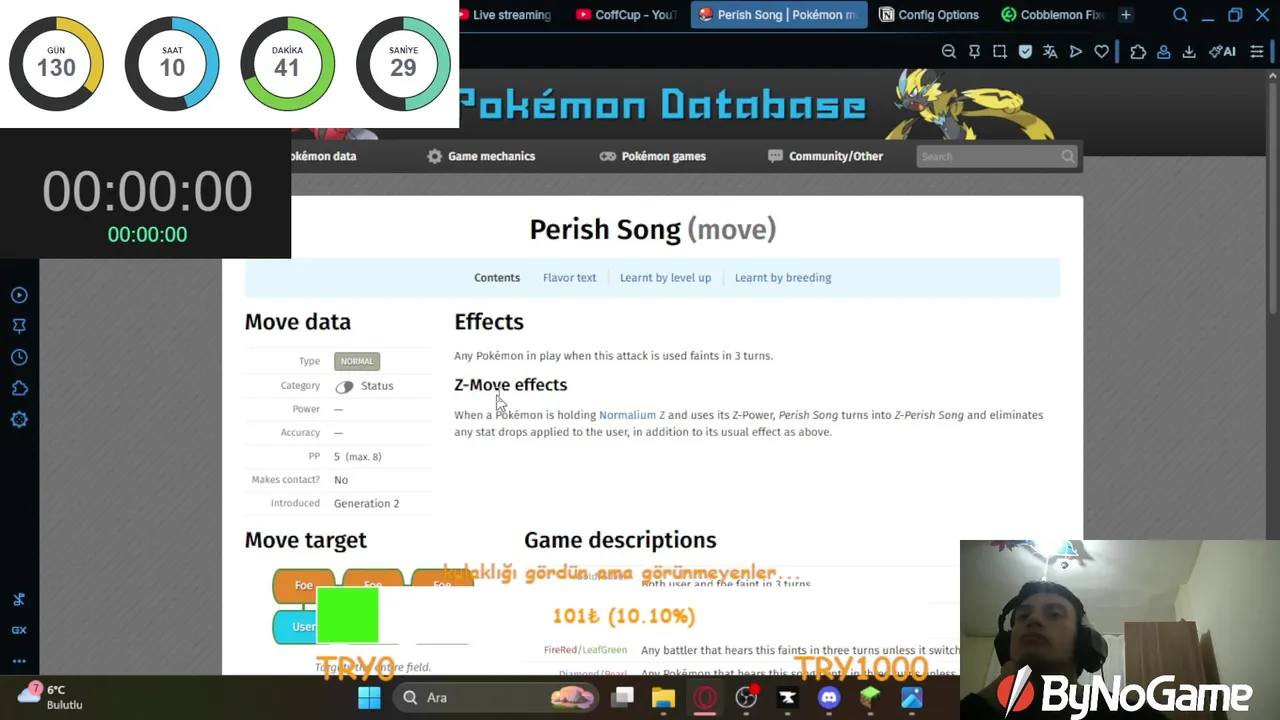
Task: Open the Photos app taskbar icon
Action: [911, 698]
